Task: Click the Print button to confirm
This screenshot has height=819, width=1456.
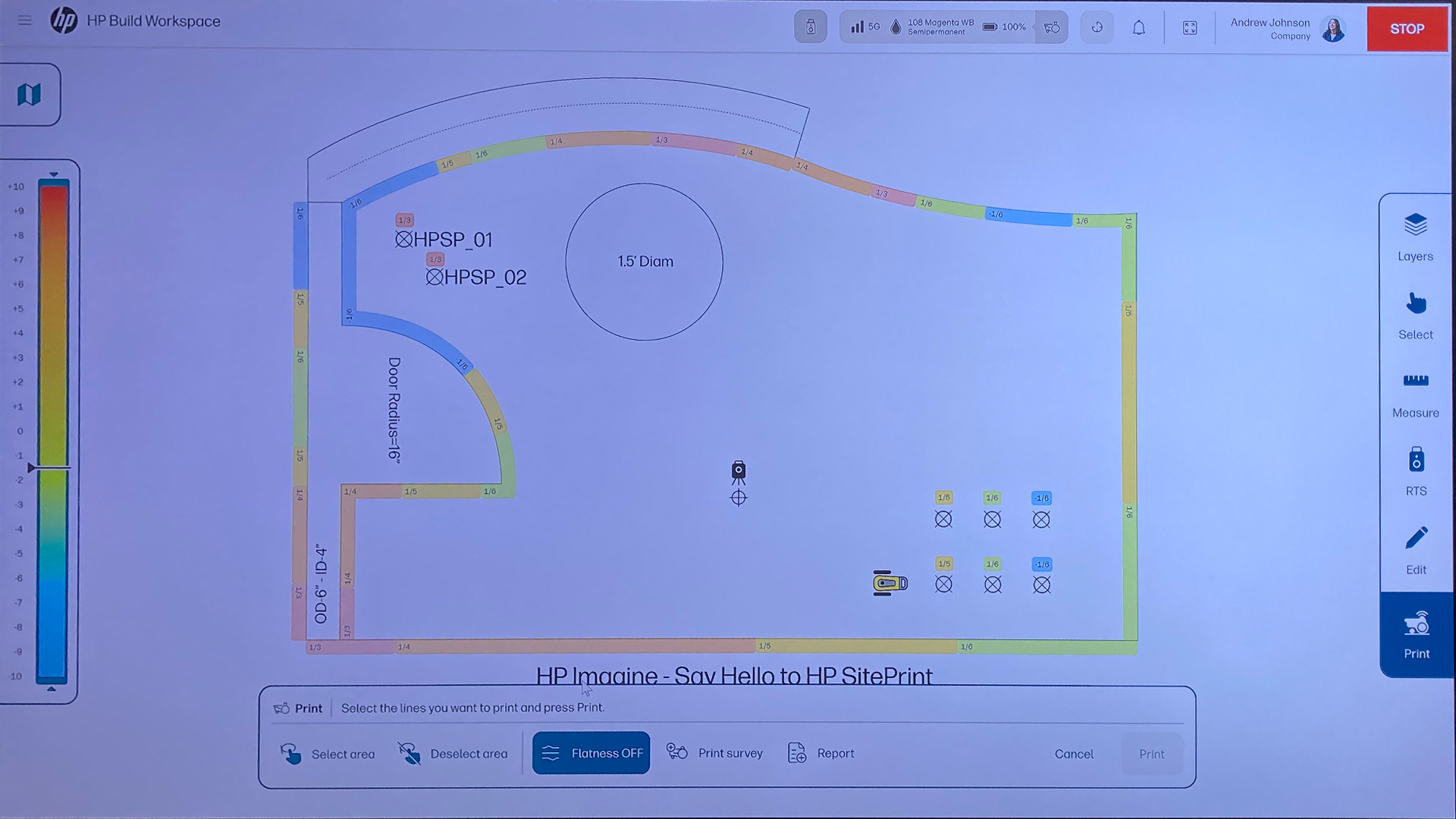Action: click(x=1151, y=753)
